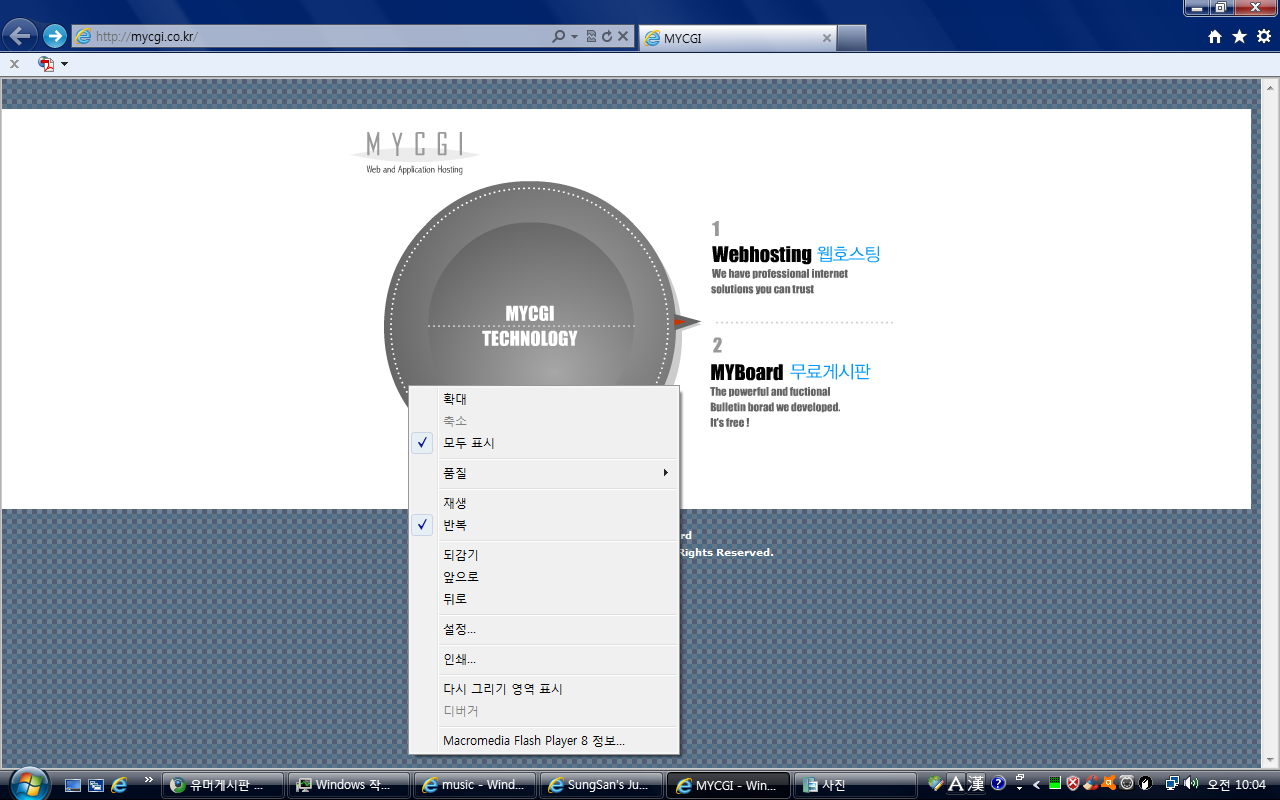Screen dimensions: 1280x800
Task: Switch to the 유머게시판 taskbar window
Action: (x=223, y=785)
